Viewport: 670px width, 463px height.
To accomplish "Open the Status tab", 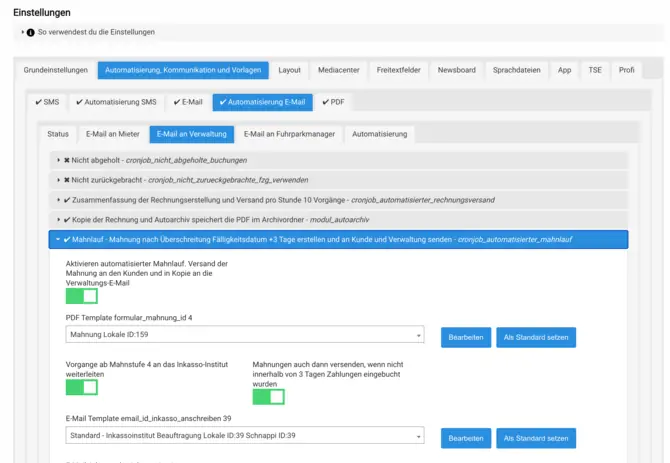I will [x=58, y=134].
